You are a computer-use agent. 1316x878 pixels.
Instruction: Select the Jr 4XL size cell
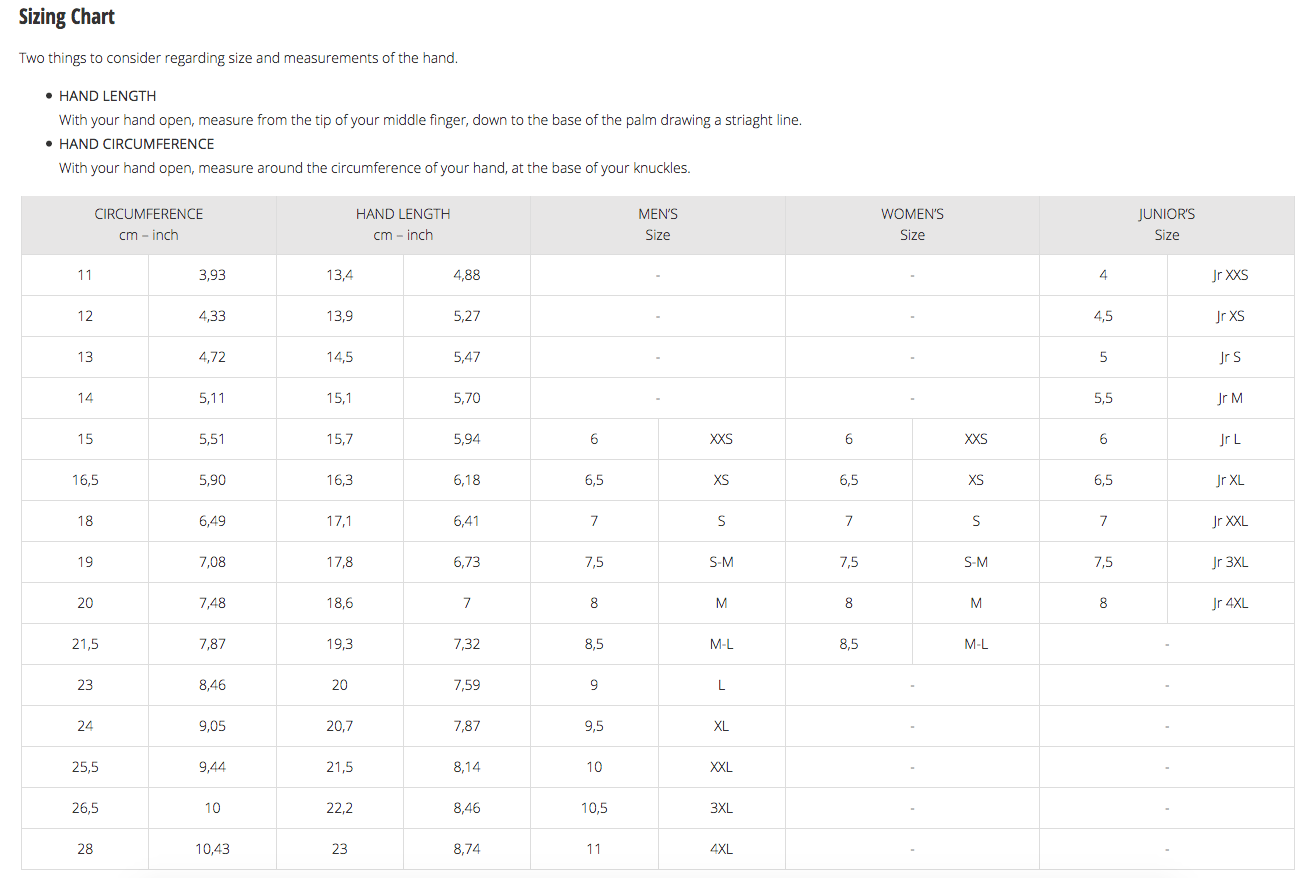1230,603
